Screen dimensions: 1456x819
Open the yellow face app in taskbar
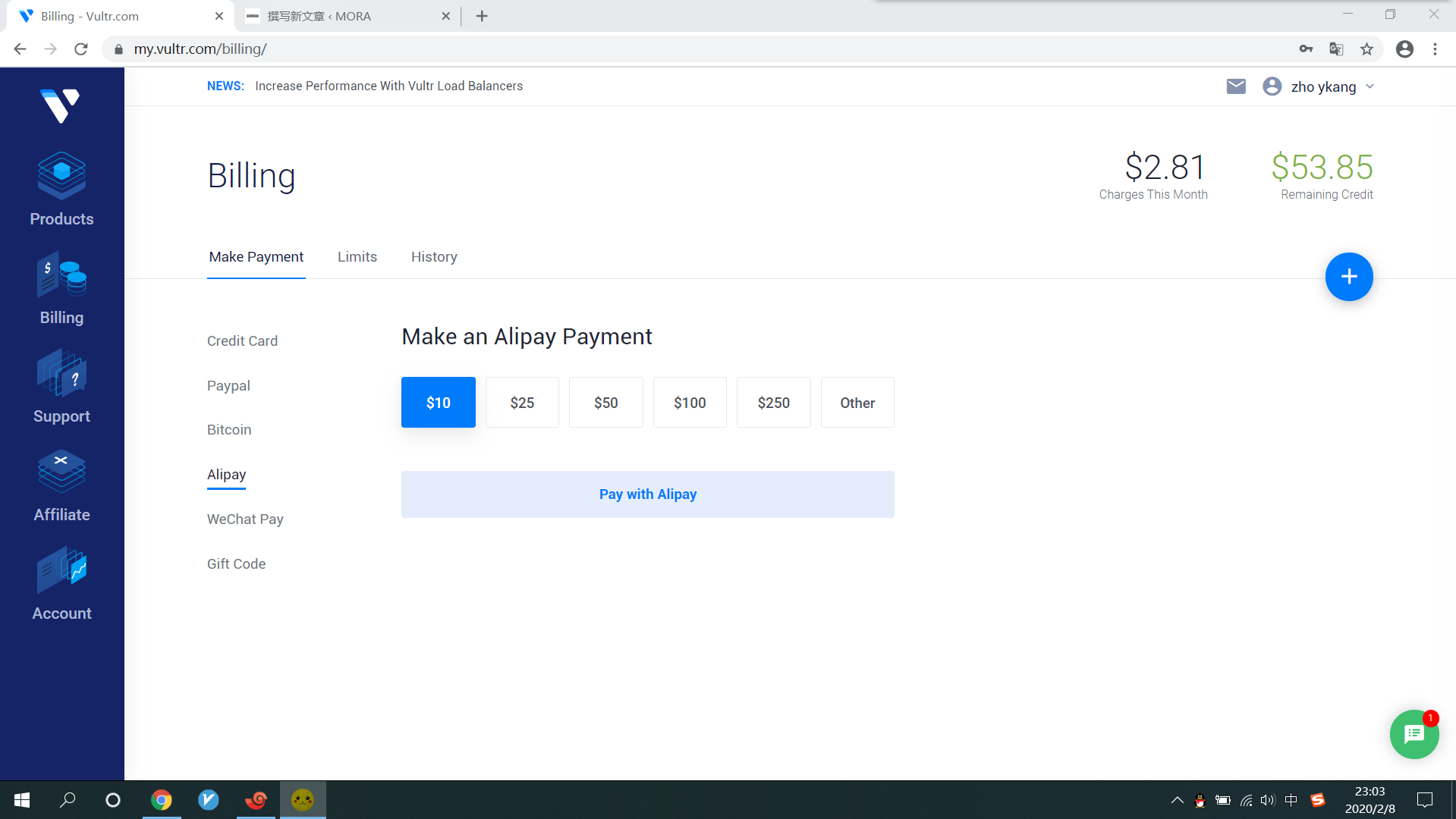point(303,800)
